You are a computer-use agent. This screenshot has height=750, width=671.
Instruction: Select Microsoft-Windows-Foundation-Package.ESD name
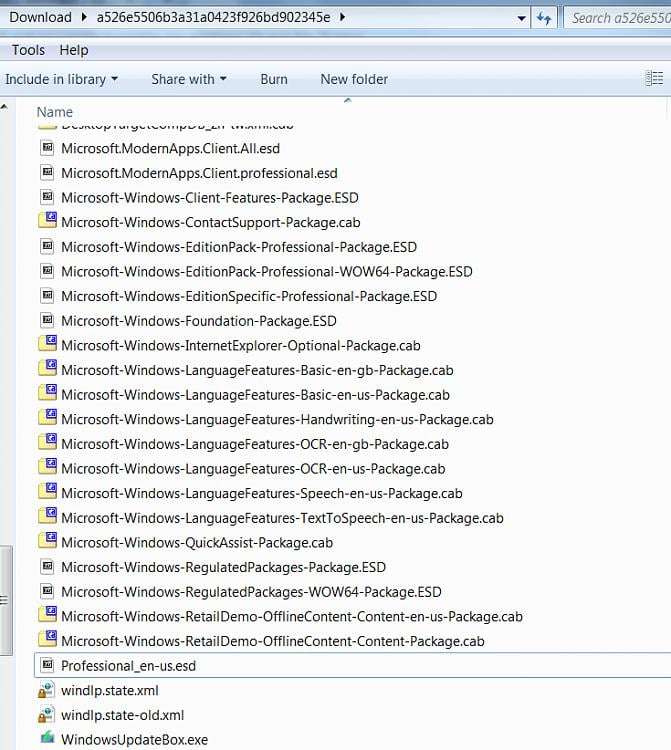point(199,321)
